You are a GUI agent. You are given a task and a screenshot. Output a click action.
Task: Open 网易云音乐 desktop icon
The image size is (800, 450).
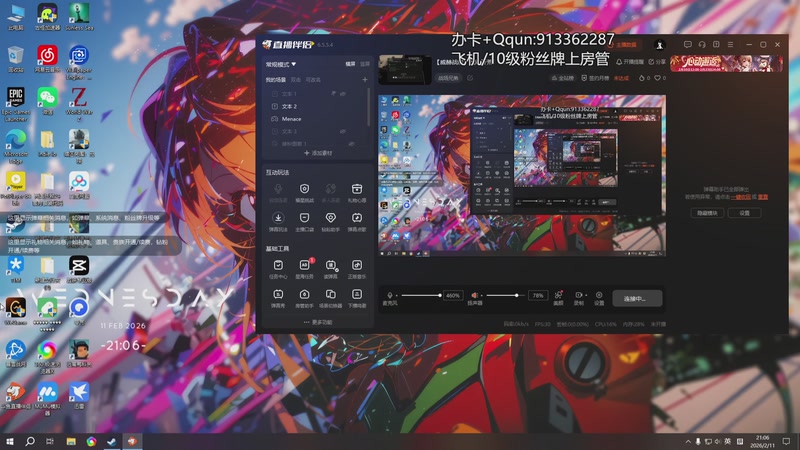click(47, 58)
